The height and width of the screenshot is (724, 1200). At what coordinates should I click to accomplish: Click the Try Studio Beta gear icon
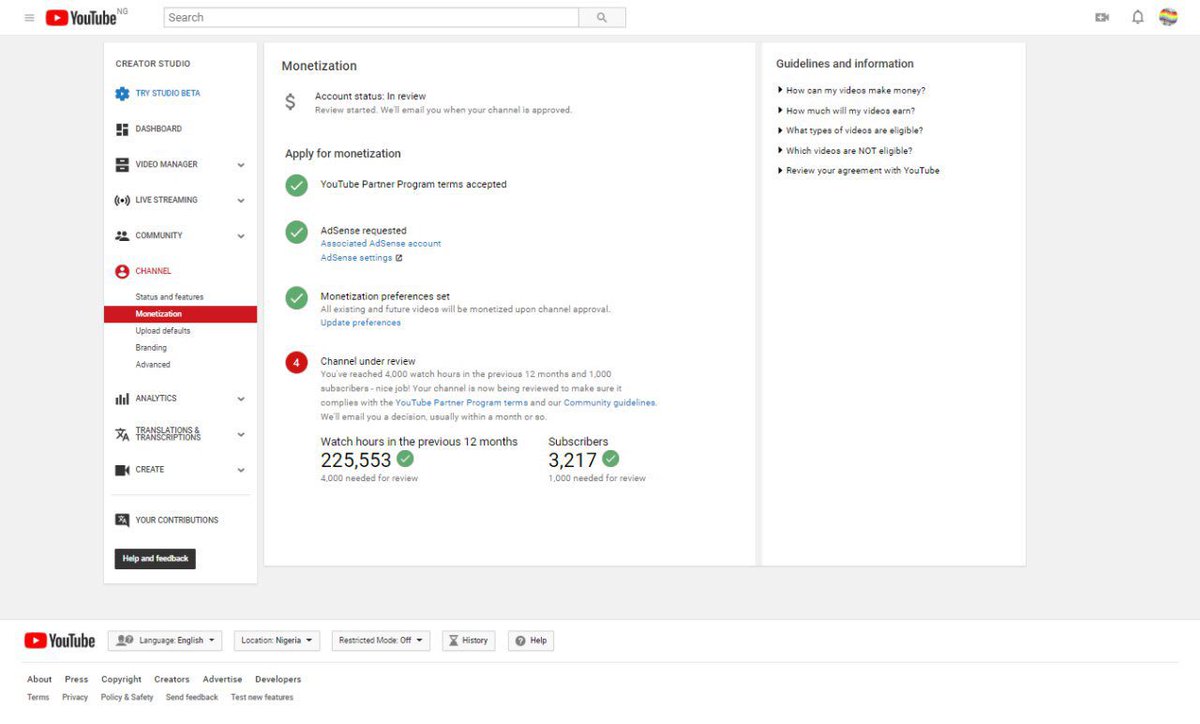coord(122,93)
